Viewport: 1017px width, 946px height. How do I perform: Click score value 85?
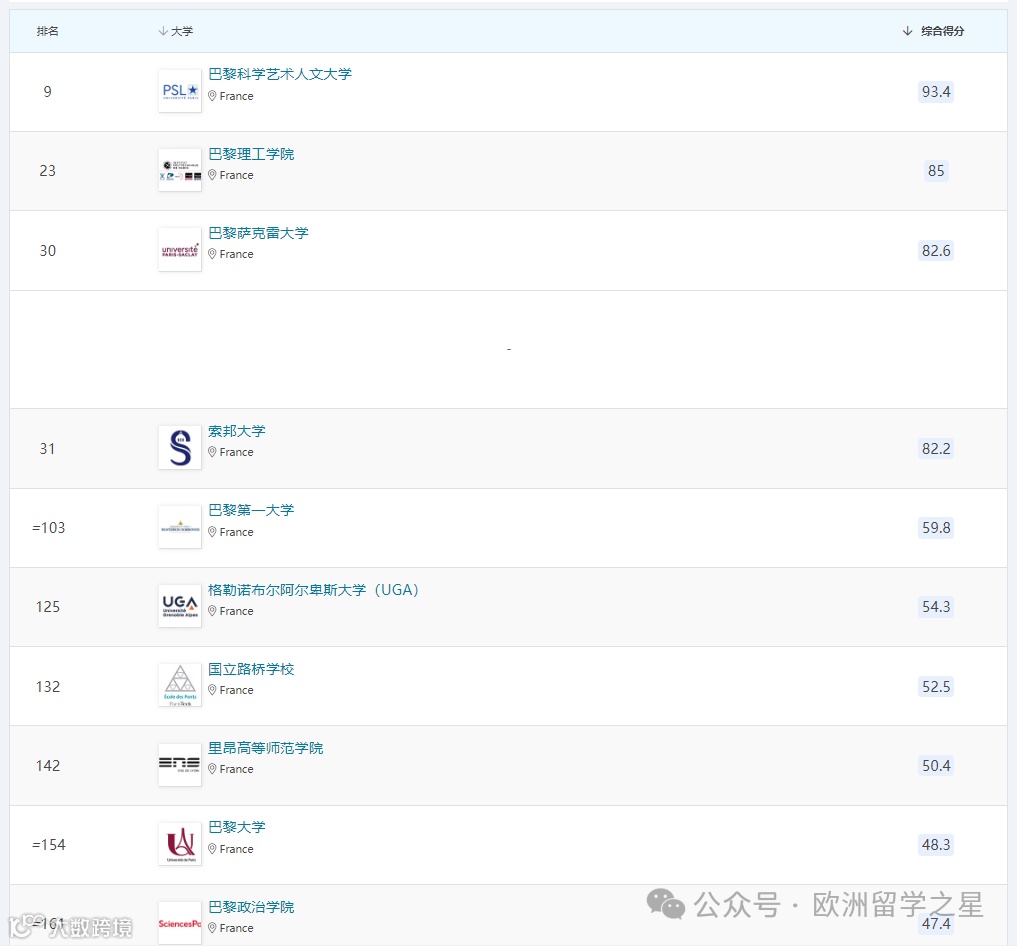(x=936, y=171)
